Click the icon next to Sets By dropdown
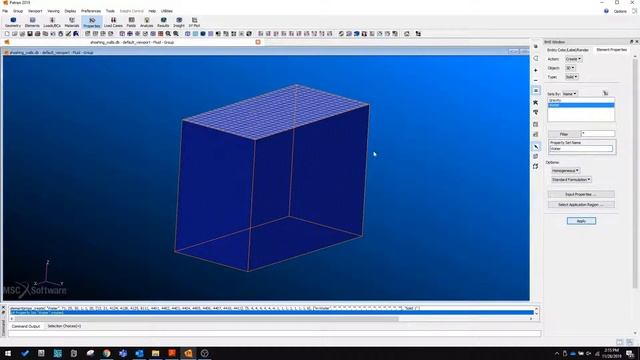Image resolution: width=640 pixels, height=360 pixels. point(605,93)
